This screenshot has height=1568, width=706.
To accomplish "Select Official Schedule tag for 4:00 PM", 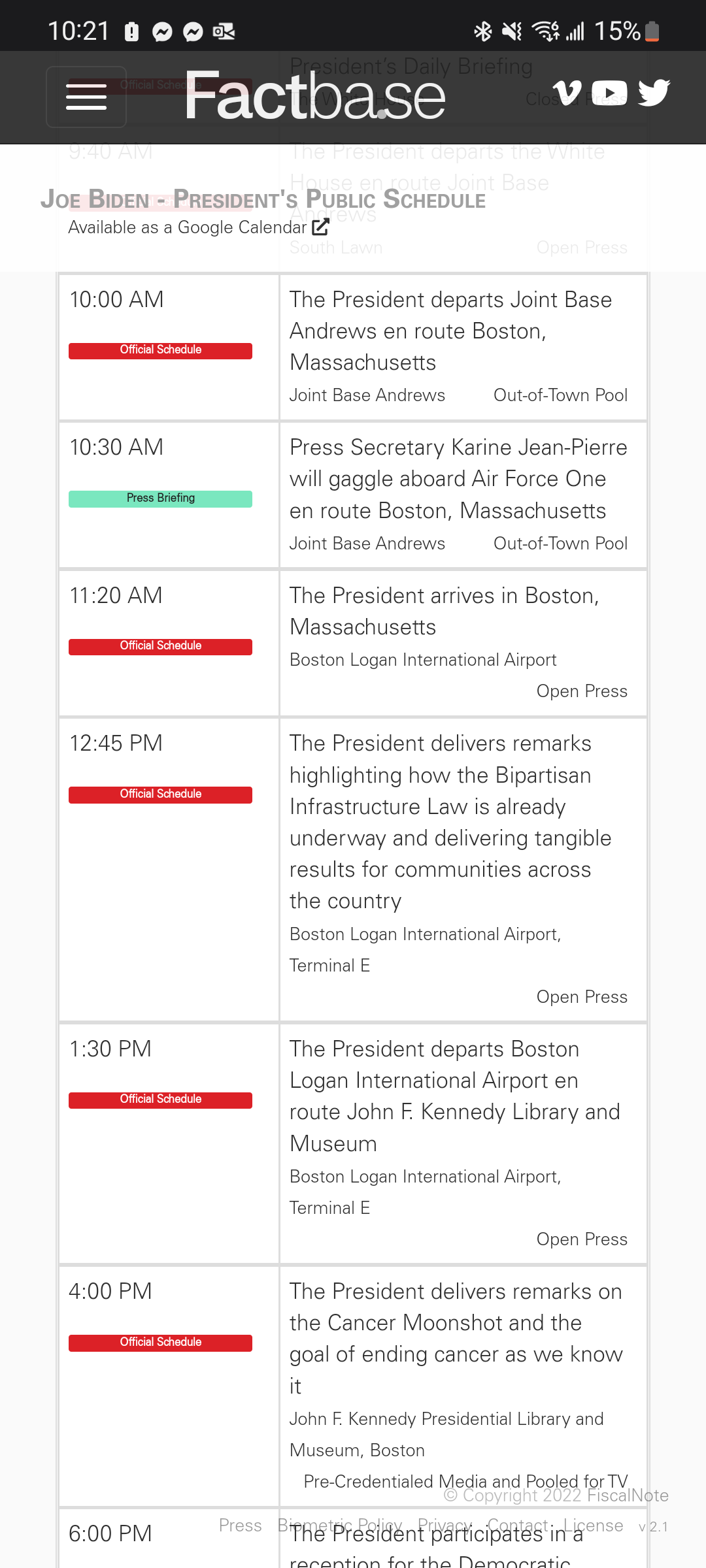I will tap(160, 1343).
